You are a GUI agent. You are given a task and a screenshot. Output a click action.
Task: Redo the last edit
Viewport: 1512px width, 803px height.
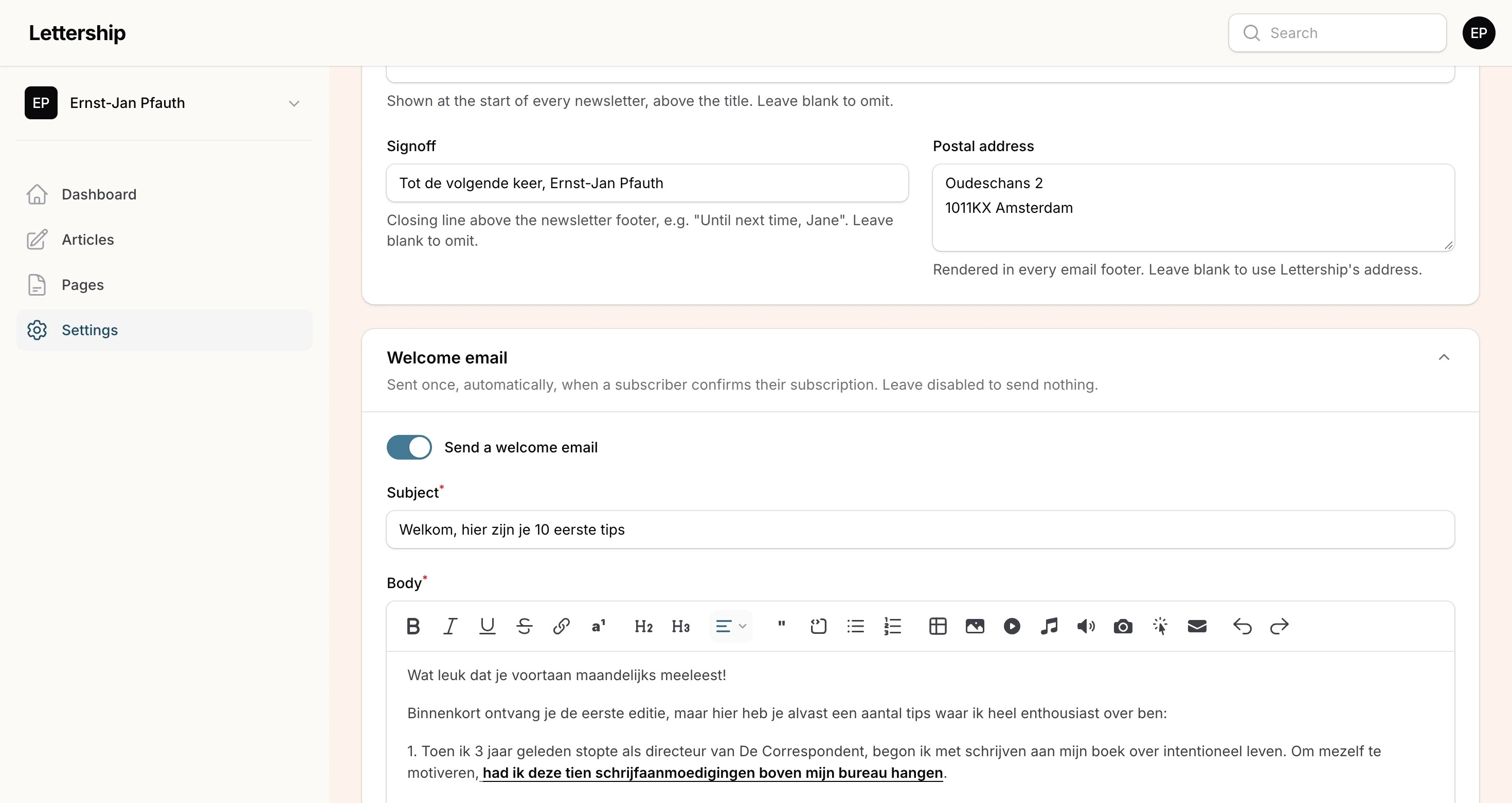1279,626
